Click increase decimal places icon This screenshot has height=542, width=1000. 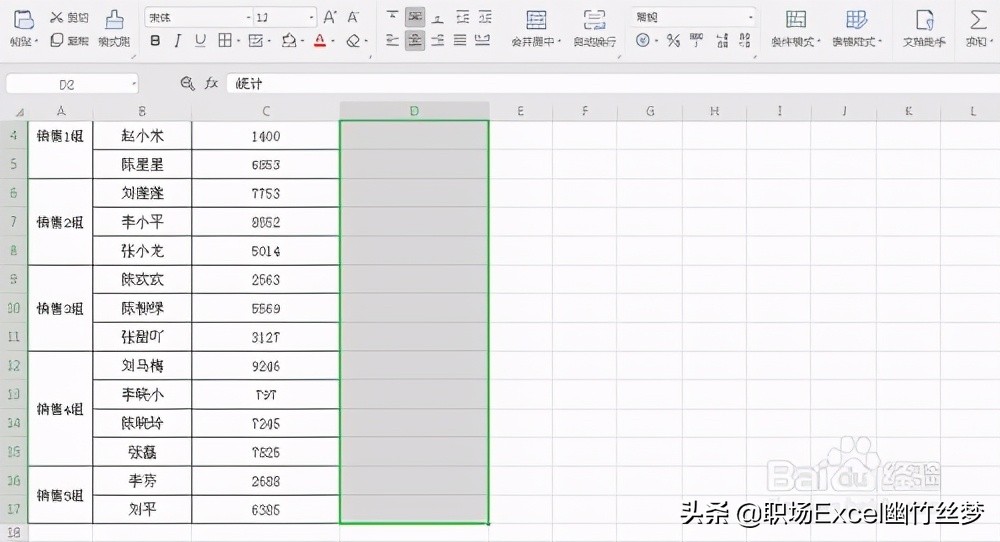tap(722, 41)
